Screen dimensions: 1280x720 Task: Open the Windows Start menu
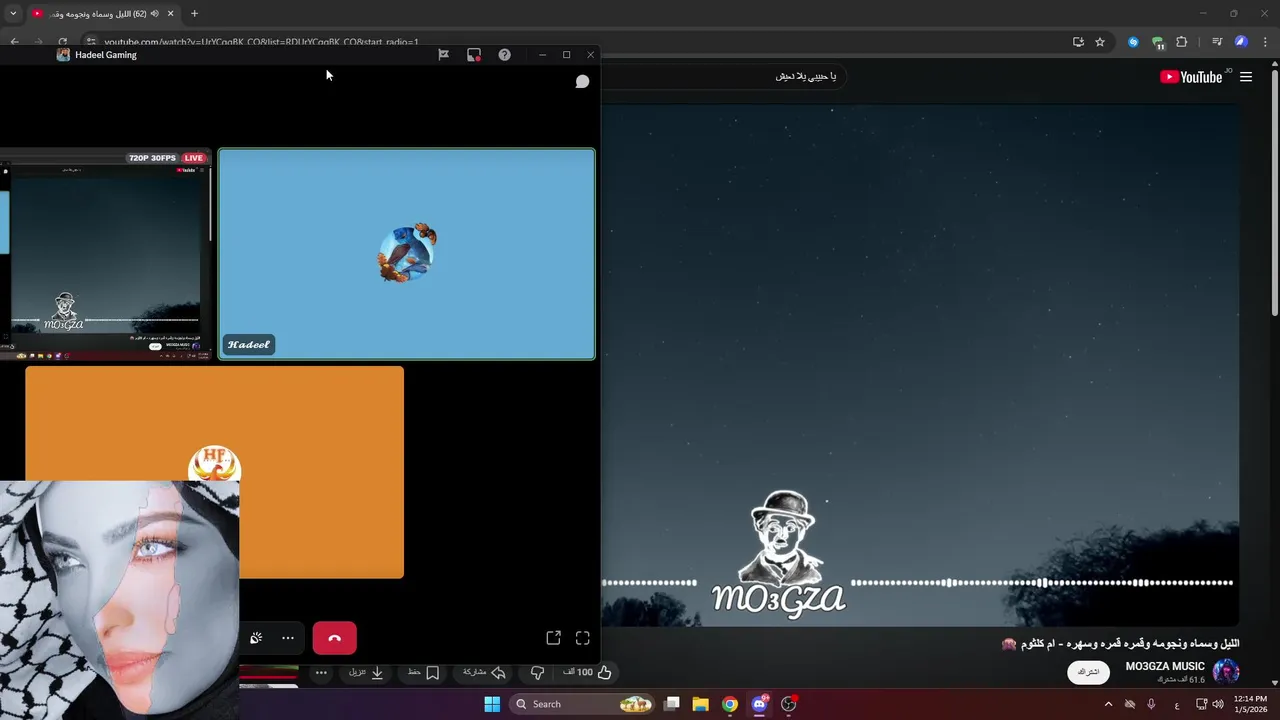pyautogui.click(x=492, y=704)
